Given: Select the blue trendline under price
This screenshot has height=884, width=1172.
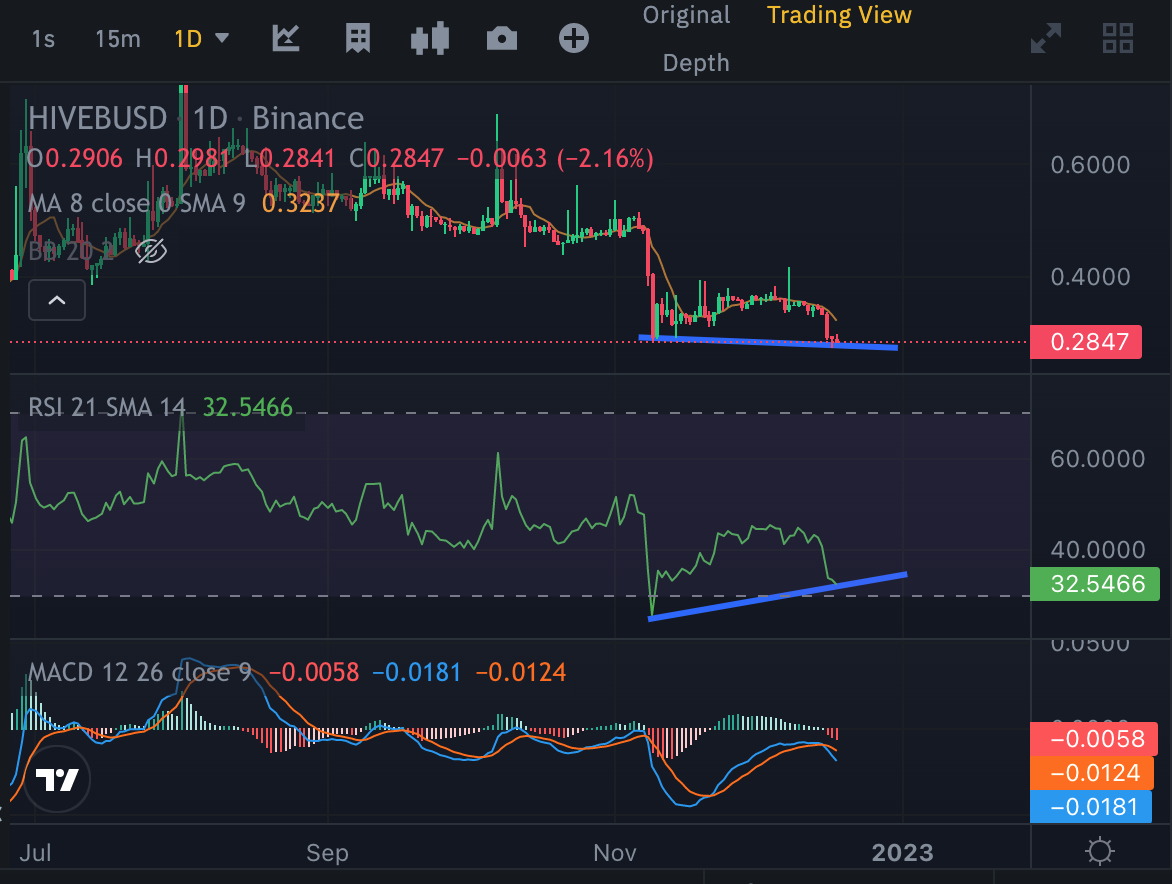Looking at the screenshot, I should (768, 342).
